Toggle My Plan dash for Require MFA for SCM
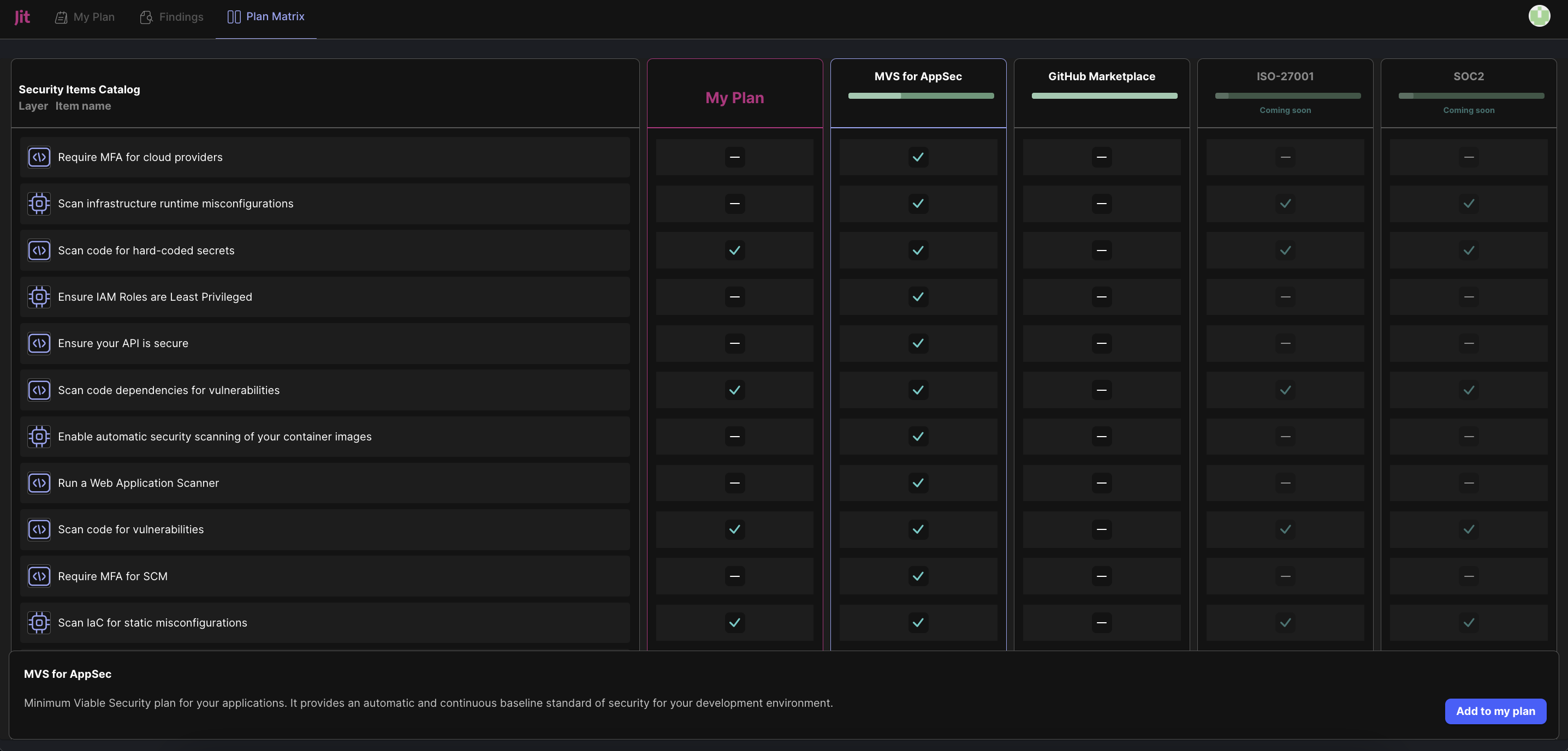Viewport: 1568px width, 751px height. pos(735,576)
